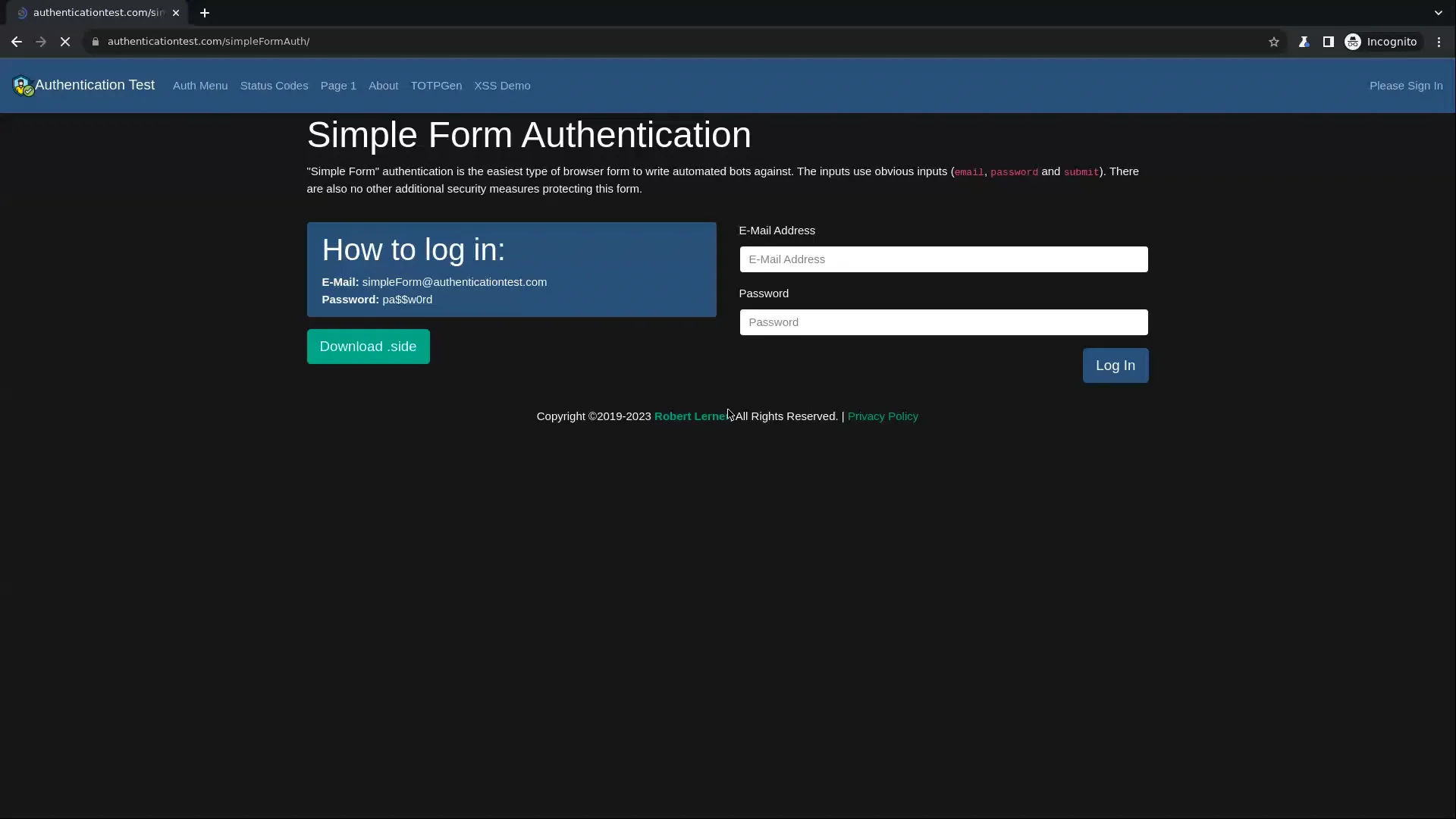Toggle the side panel icon

point(1328,42)
